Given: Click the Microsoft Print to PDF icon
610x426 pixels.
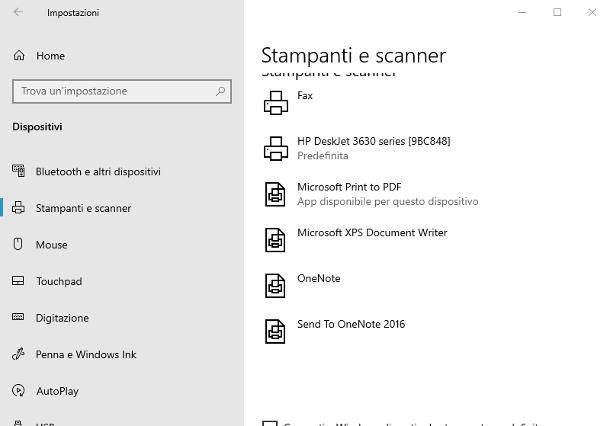Looking at the screenshot, I should [275, 194].
